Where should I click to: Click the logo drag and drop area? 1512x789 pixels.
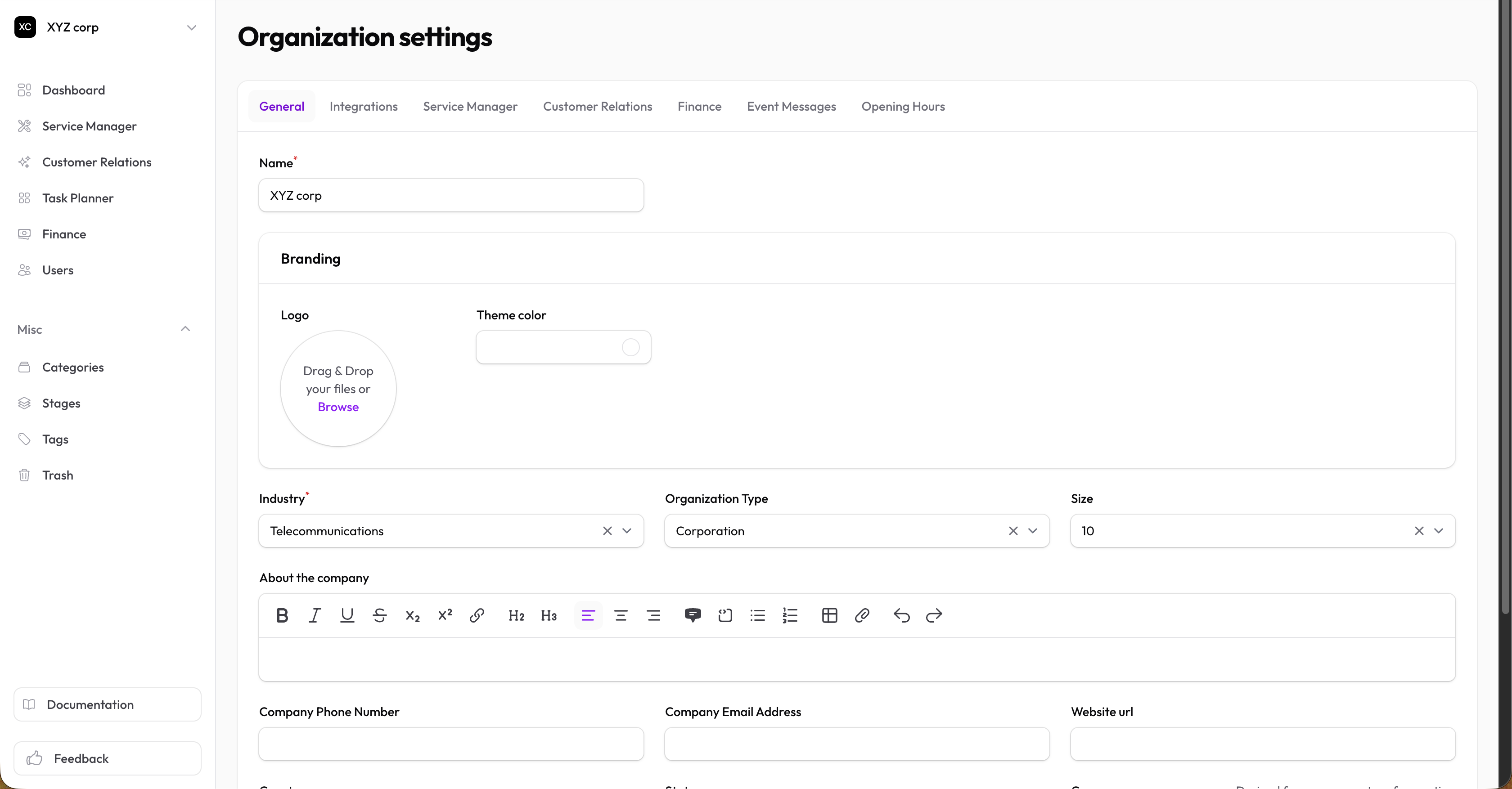pos(338,389)
